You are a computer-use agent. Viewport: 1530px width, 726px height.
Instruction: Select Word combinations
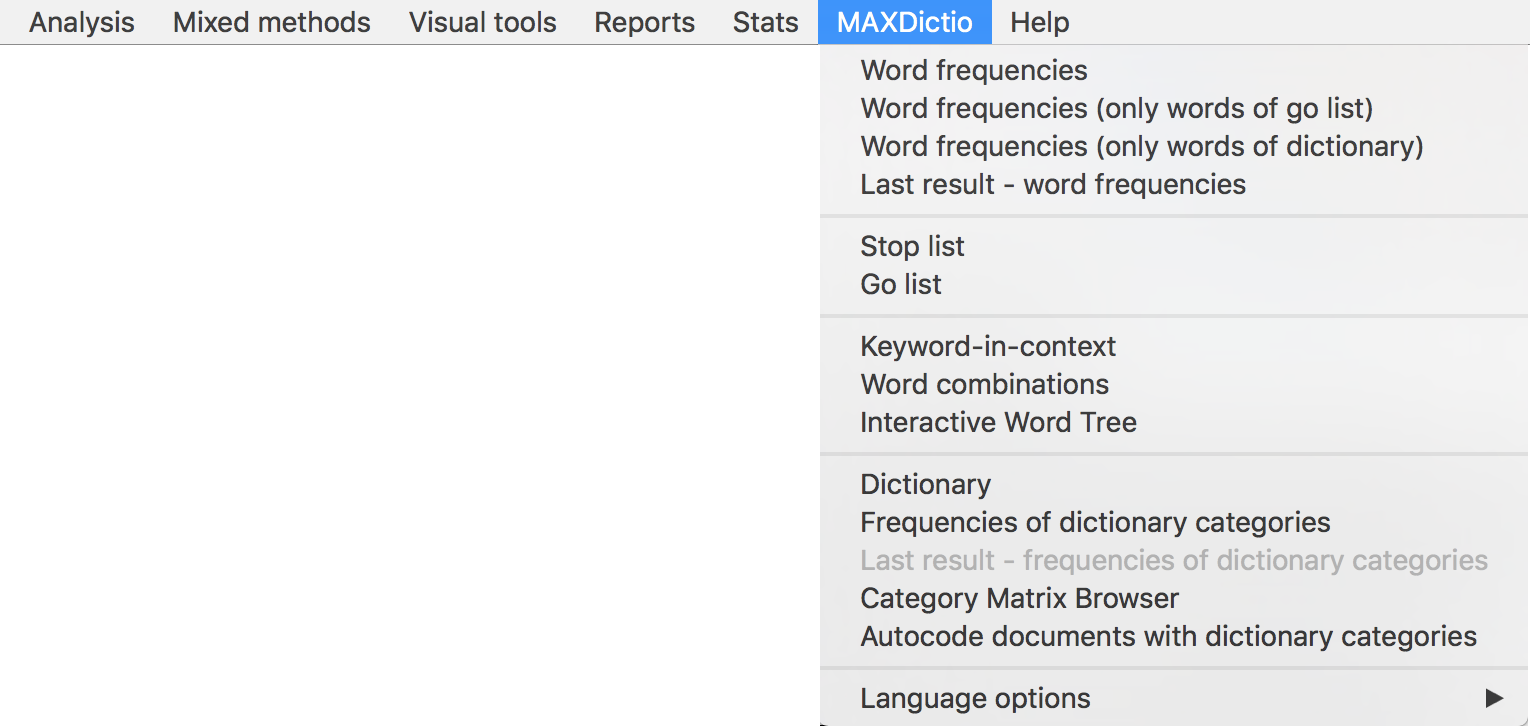[1174, 384]
